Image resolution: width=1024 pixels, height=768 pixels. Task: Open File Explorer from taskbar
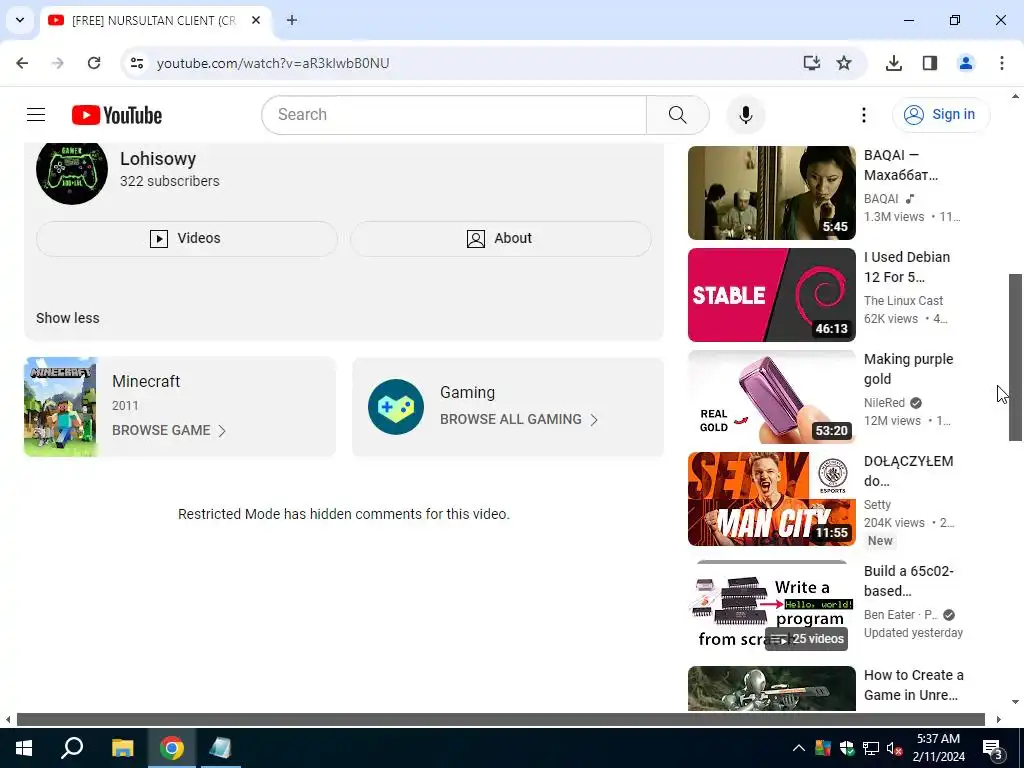[122, 748]
